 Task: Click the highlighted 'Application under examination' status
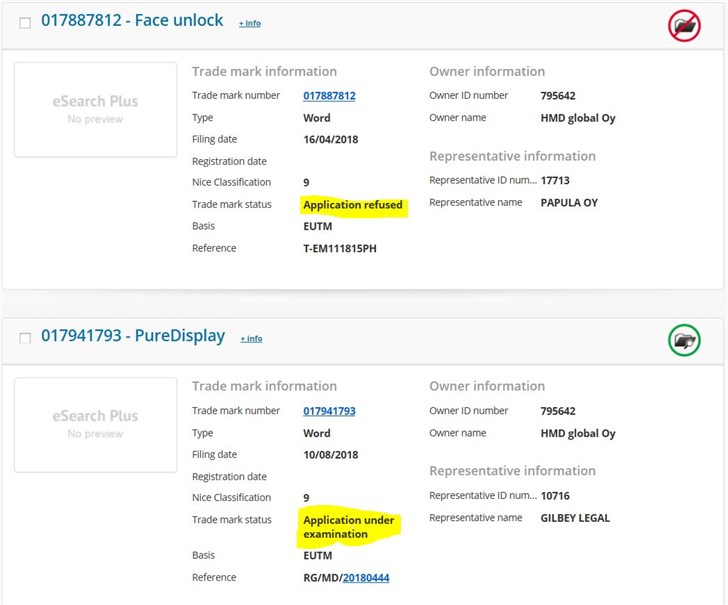point(349,527)
